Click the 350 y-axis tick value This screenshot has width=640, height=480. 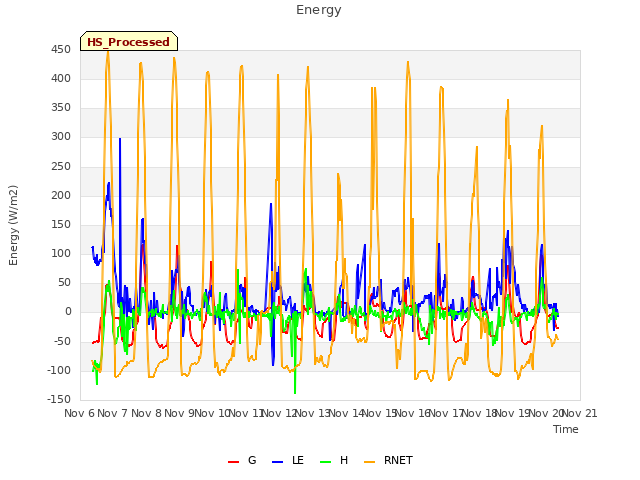pyautogui.click(x=61, y=108)
